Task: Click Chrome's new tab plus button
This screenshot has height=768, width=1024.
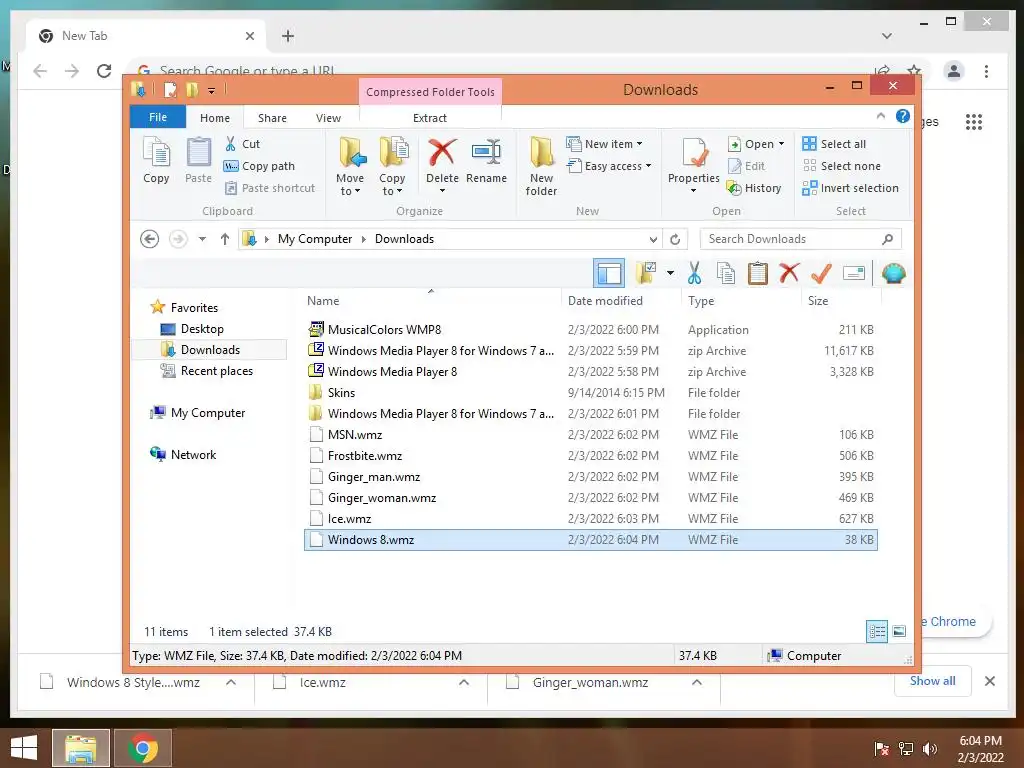Action: 288,36
